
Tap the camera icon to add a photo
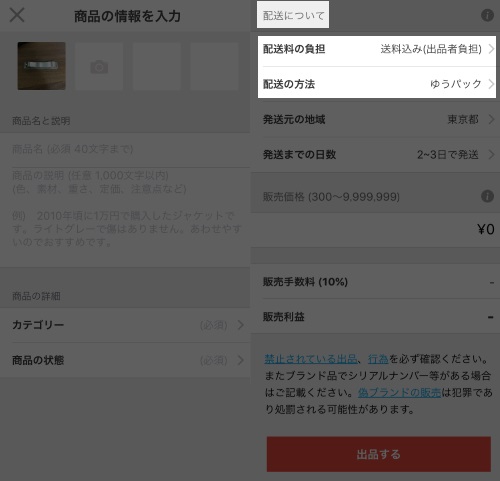(99, 66)
